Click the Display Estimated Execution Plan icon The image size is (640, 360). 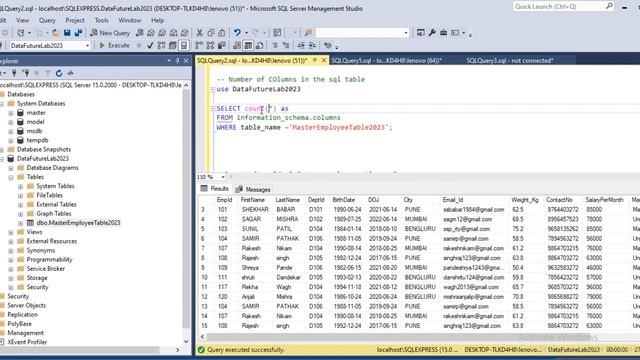(x=162, y=45)
